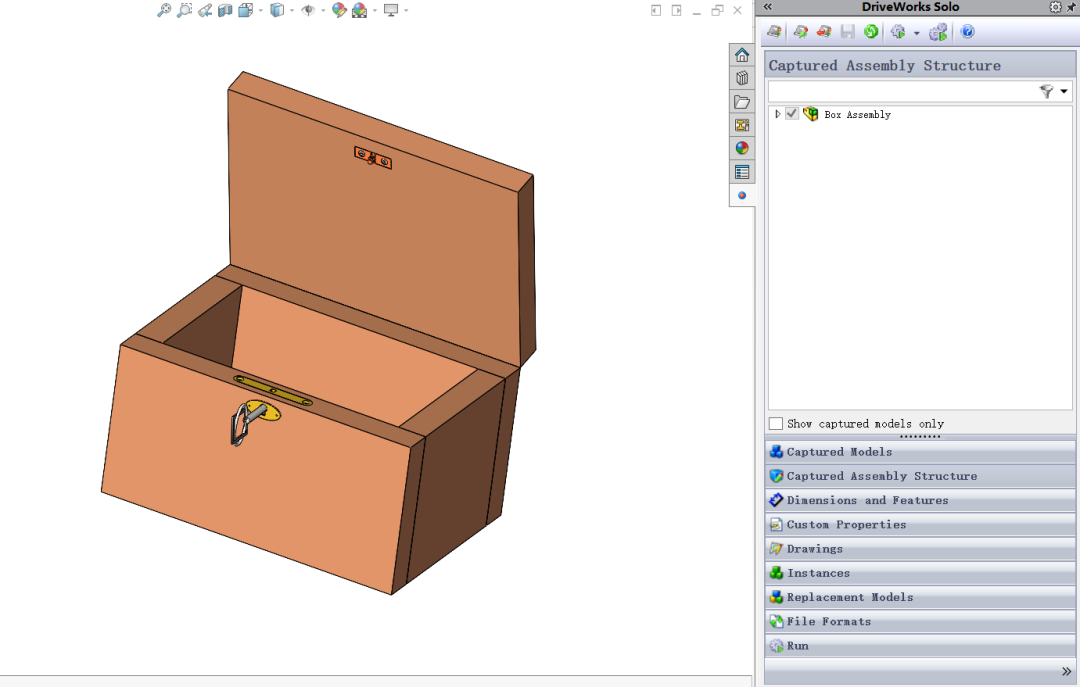Click the green Refresh icon
1080x687 pixels.
coord(871,32)
